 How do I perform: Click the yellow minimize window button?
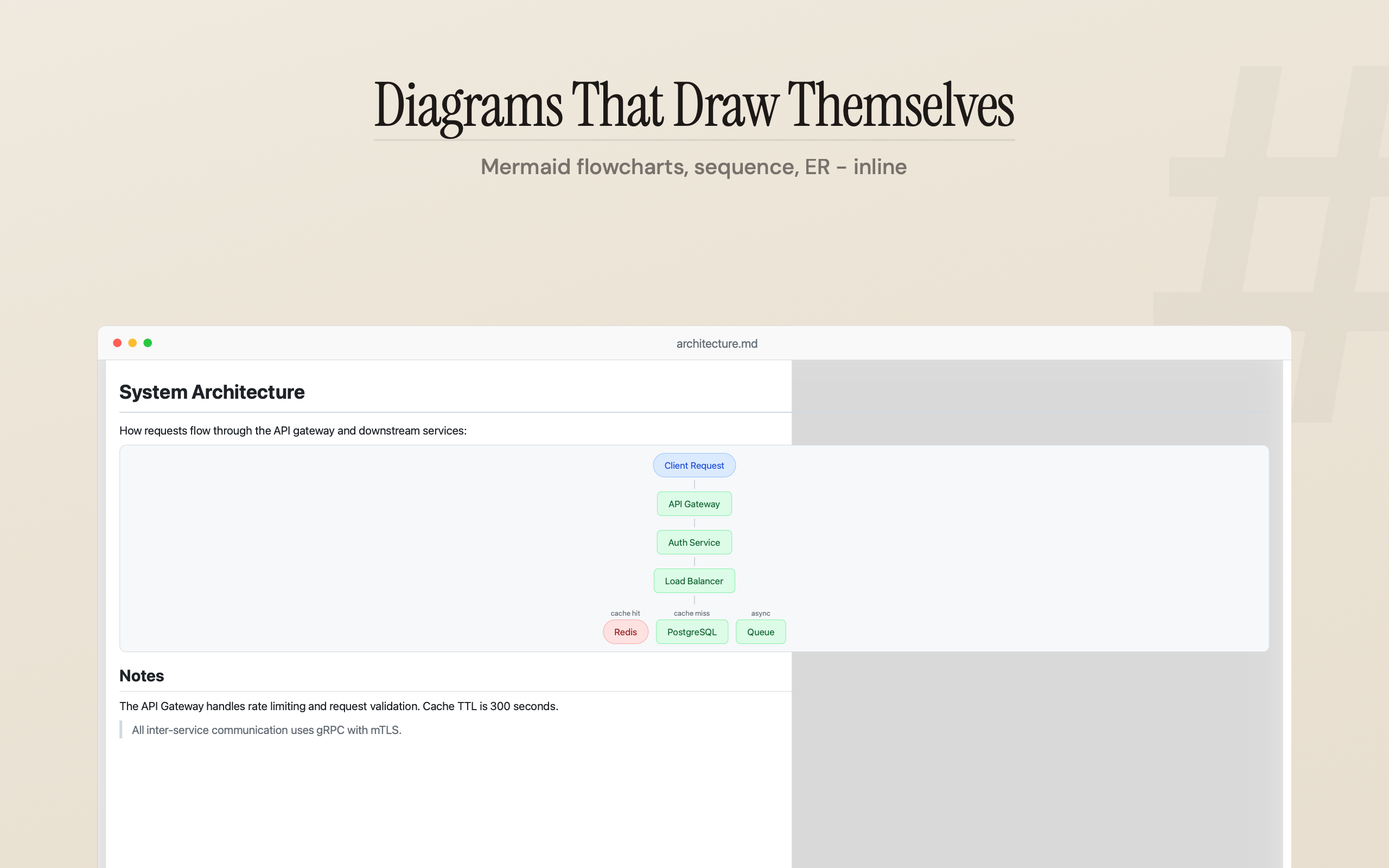pyautogui.click(x=132, y=343)
